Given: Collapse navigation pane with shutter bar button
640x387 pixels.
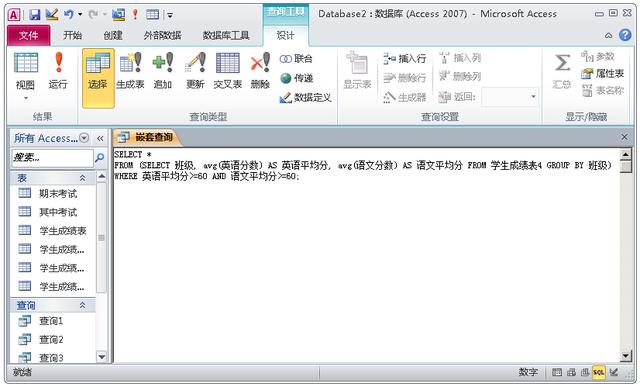Looking at the screenshot, I should click(x=100, y=139).
